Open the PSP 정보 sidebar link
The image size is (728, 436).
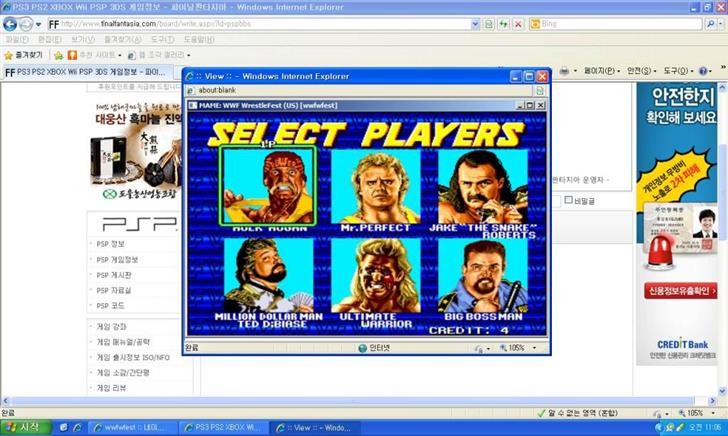[110, 244]
